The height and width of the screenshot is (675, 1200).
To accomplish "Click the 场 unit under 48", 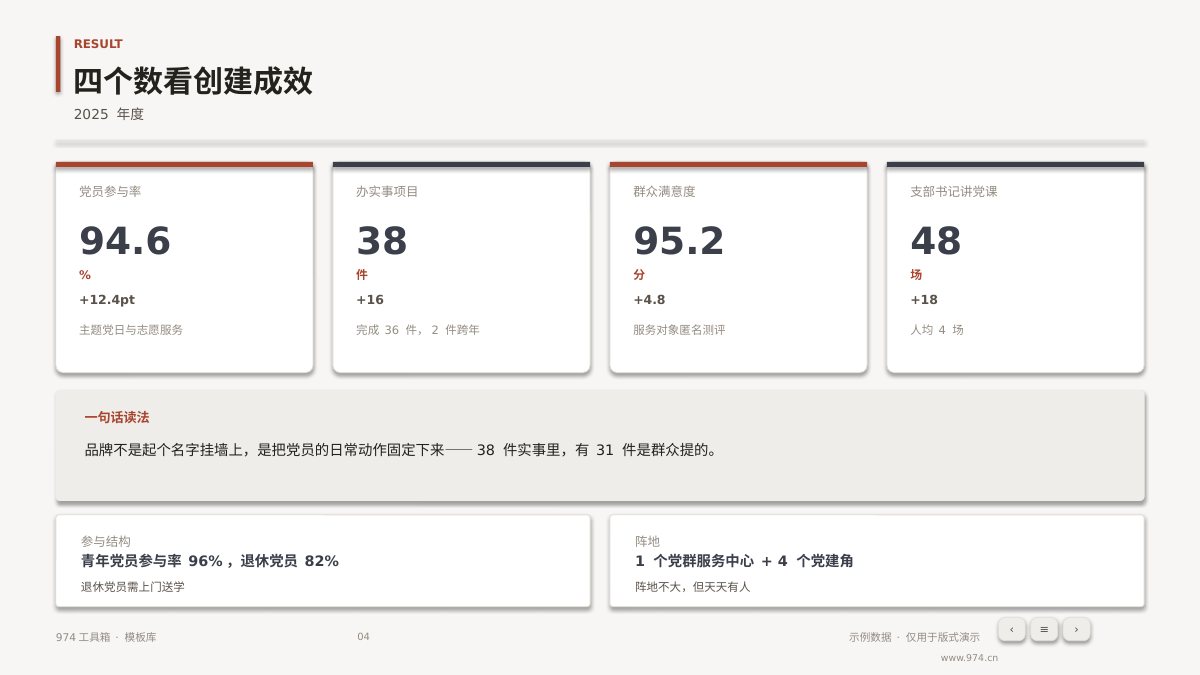I will [x=916, y=275].
